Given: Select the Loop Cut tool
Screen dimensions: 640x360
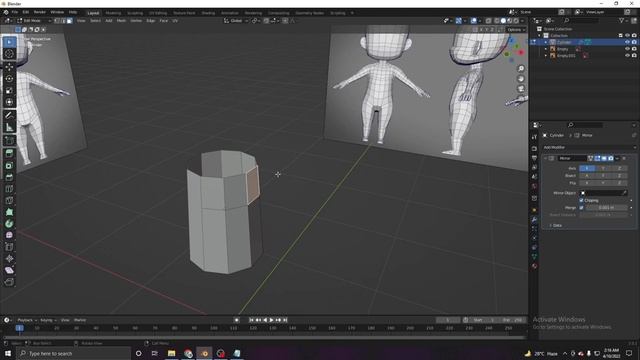Looking at the screenshot, I should (x=9, y=189).
